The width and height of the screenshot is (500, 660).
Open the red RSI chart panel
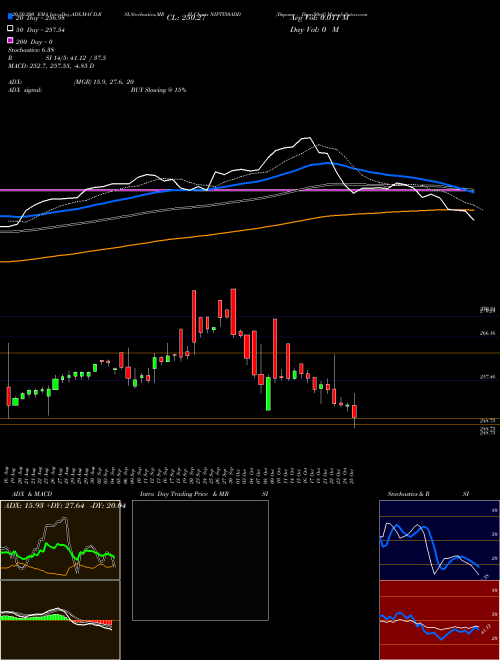[x=439, y=620]
